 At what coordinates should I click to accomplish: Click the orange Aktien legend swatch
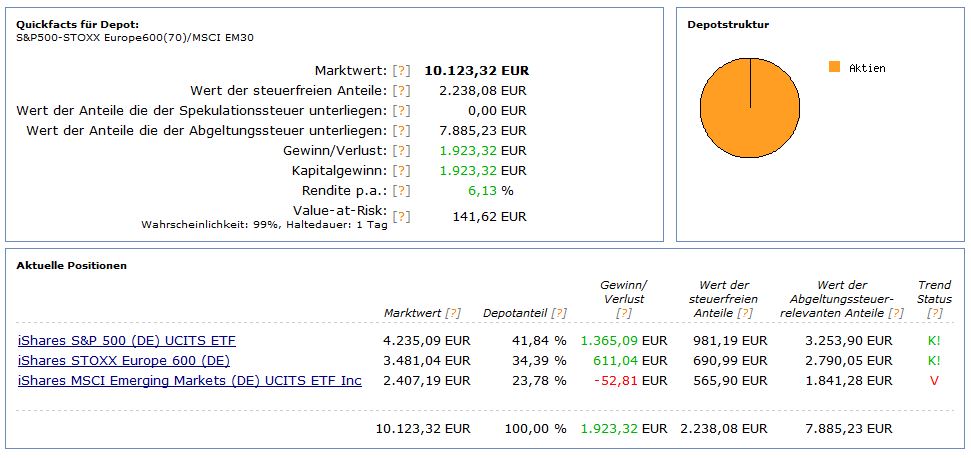coord(834,67)
